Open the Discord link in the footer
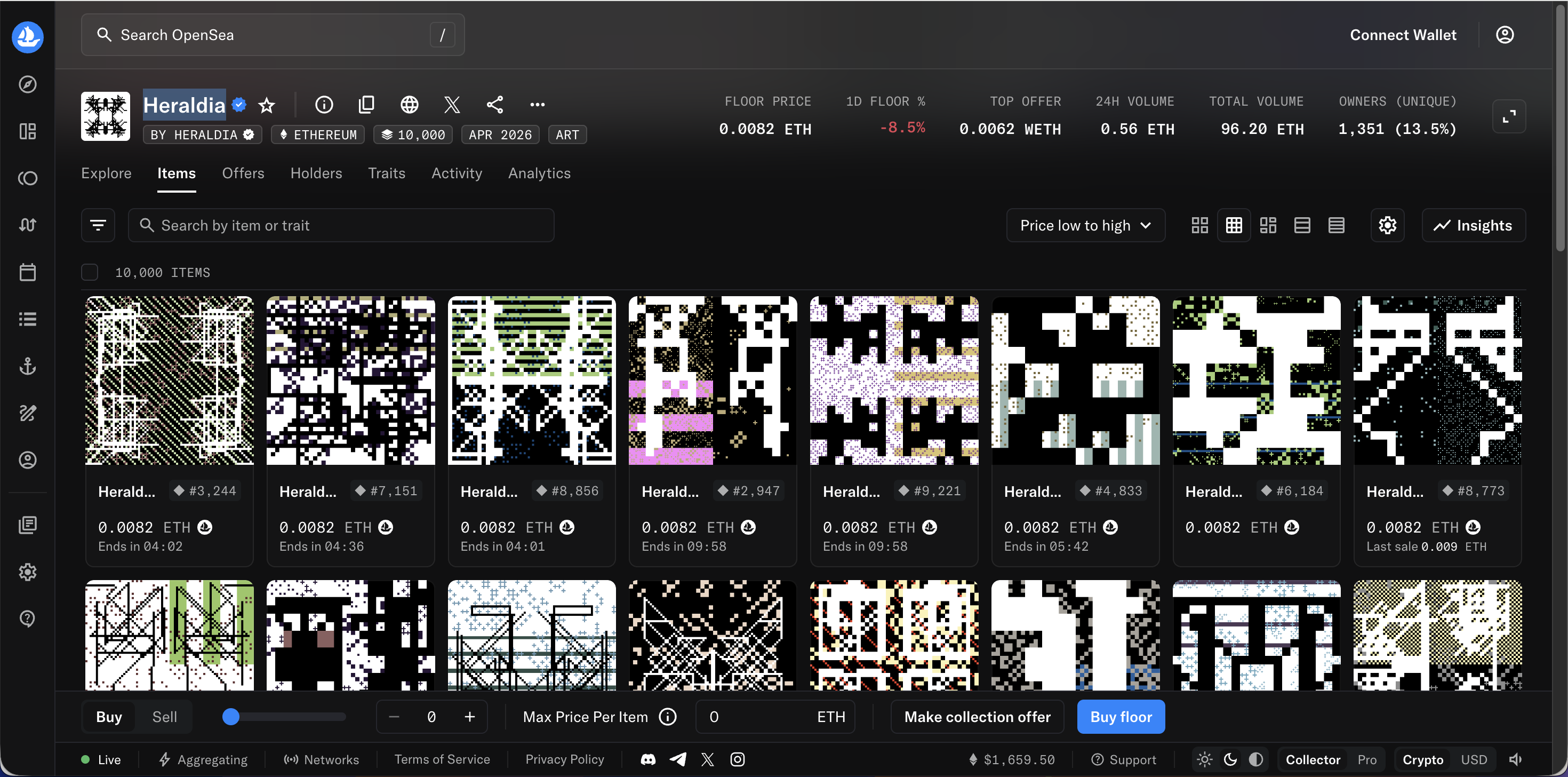The width and height of the screenshot is (1568, 777). point(648,759)
